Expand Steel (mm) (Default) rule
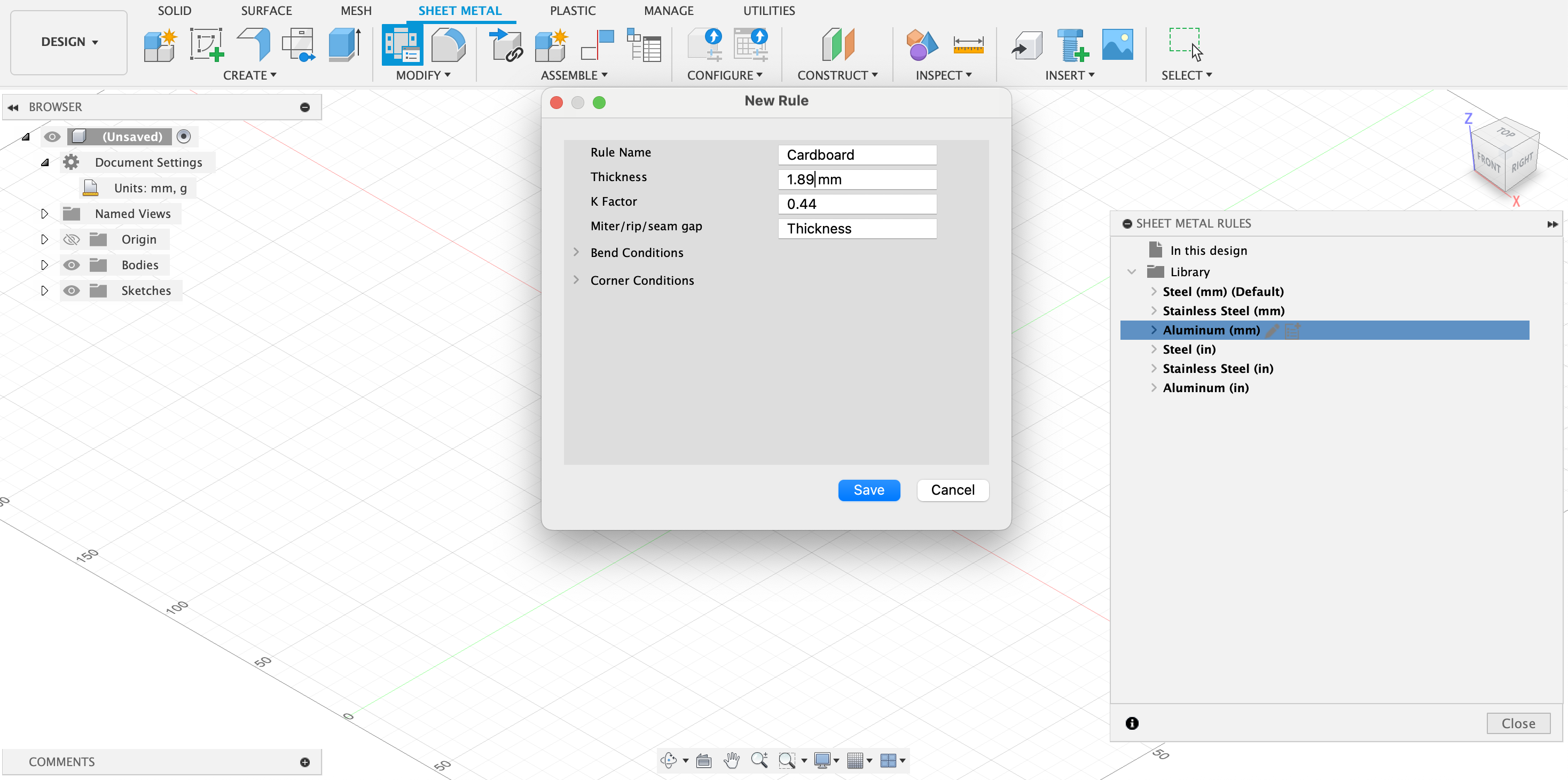Screen dimensions: 1568x780 1154,292
